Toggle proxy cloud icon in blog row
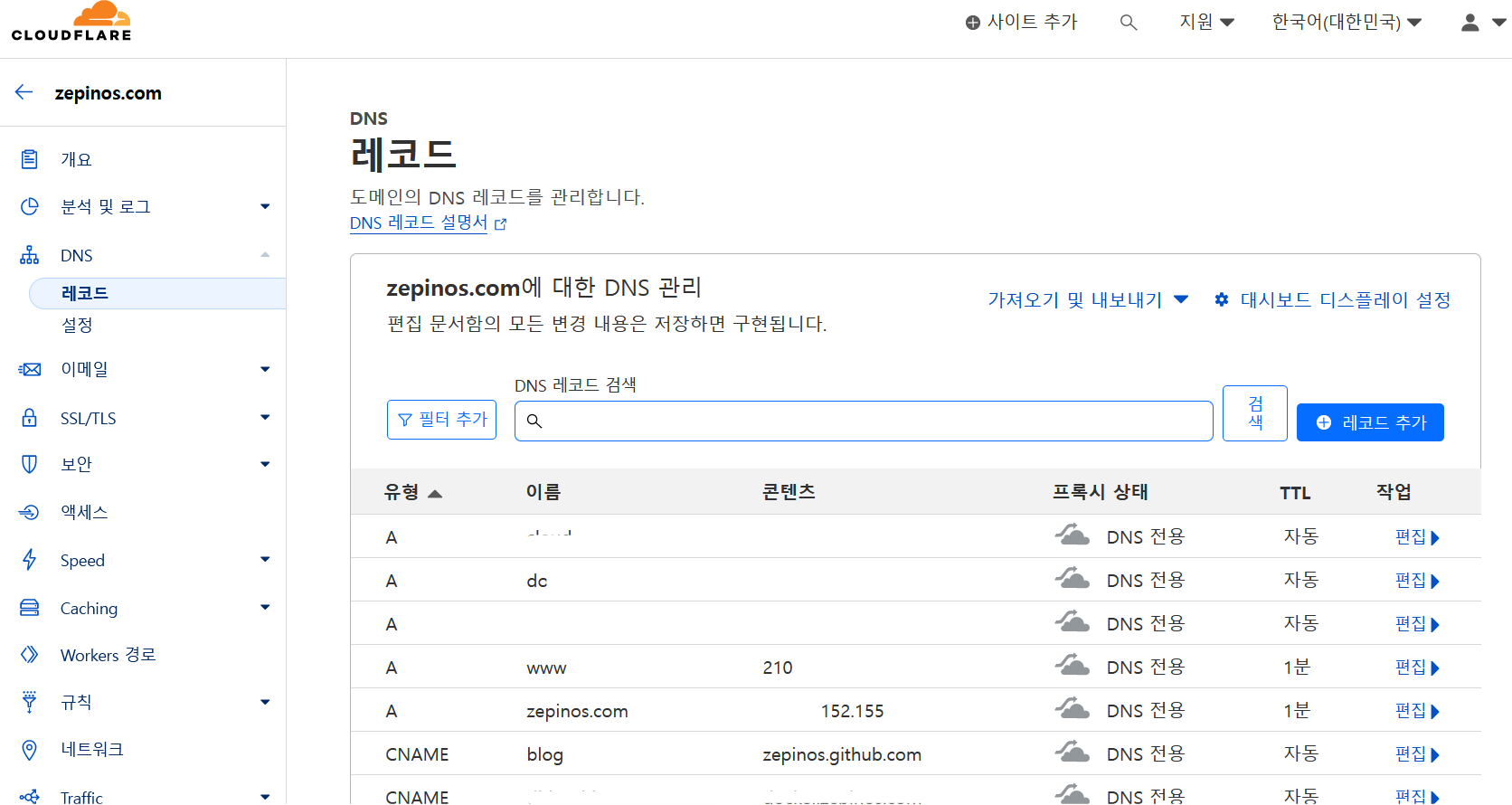1512x805 pixels. coord(1073,752)
